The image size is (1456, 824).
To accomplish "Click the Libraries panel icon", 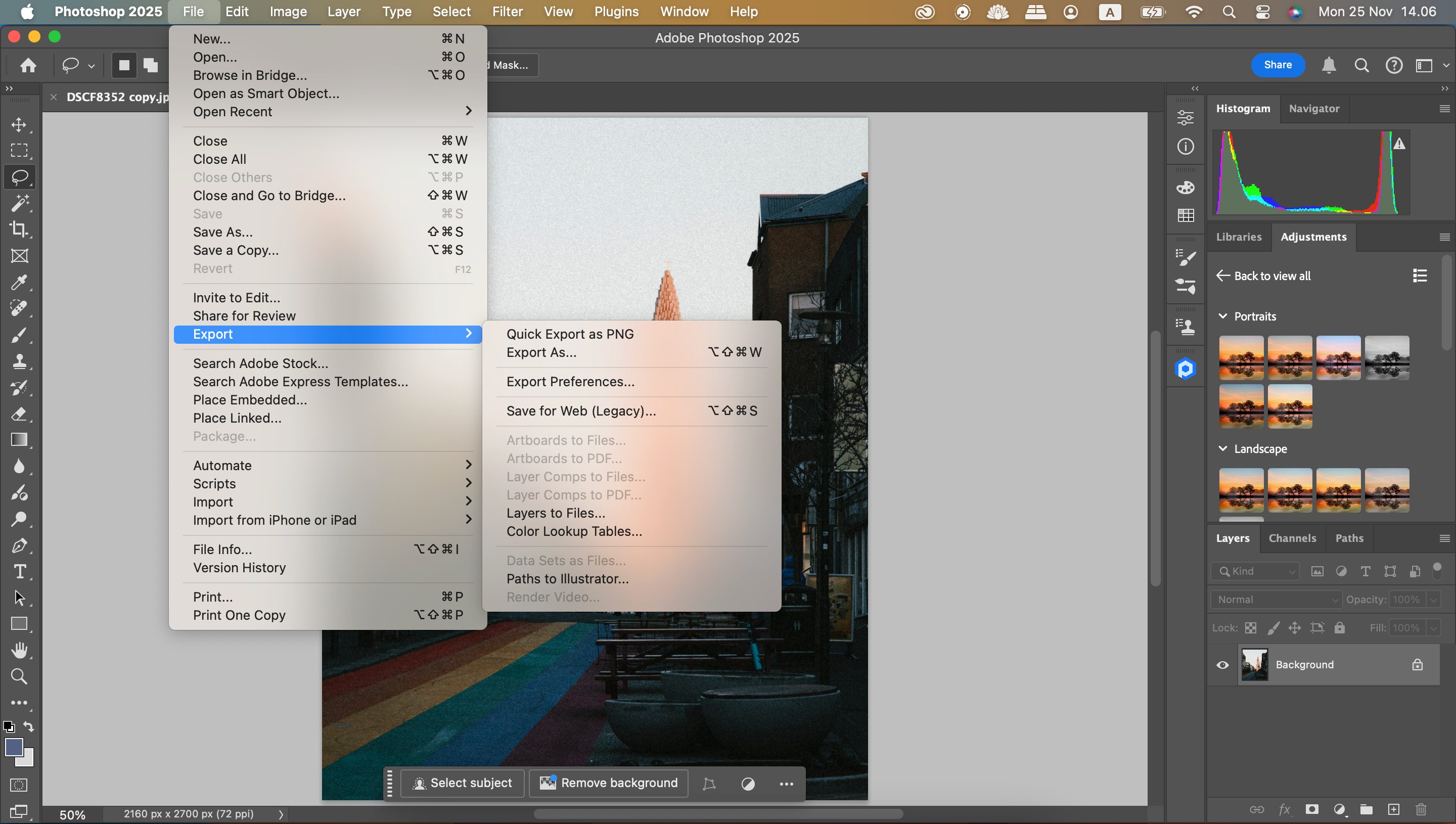I will pos(1237,237).
